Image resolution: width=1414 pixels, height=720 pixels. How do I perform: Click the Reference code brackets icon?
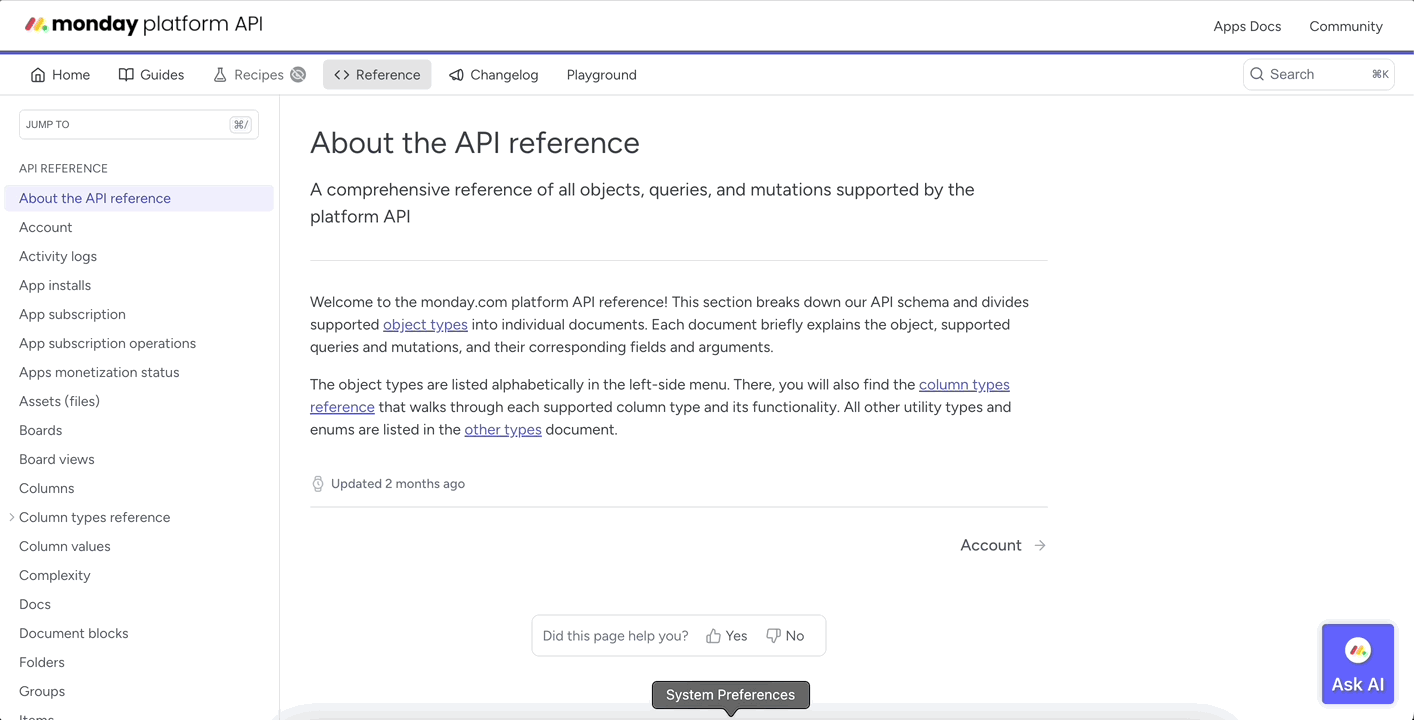point(342,75)
